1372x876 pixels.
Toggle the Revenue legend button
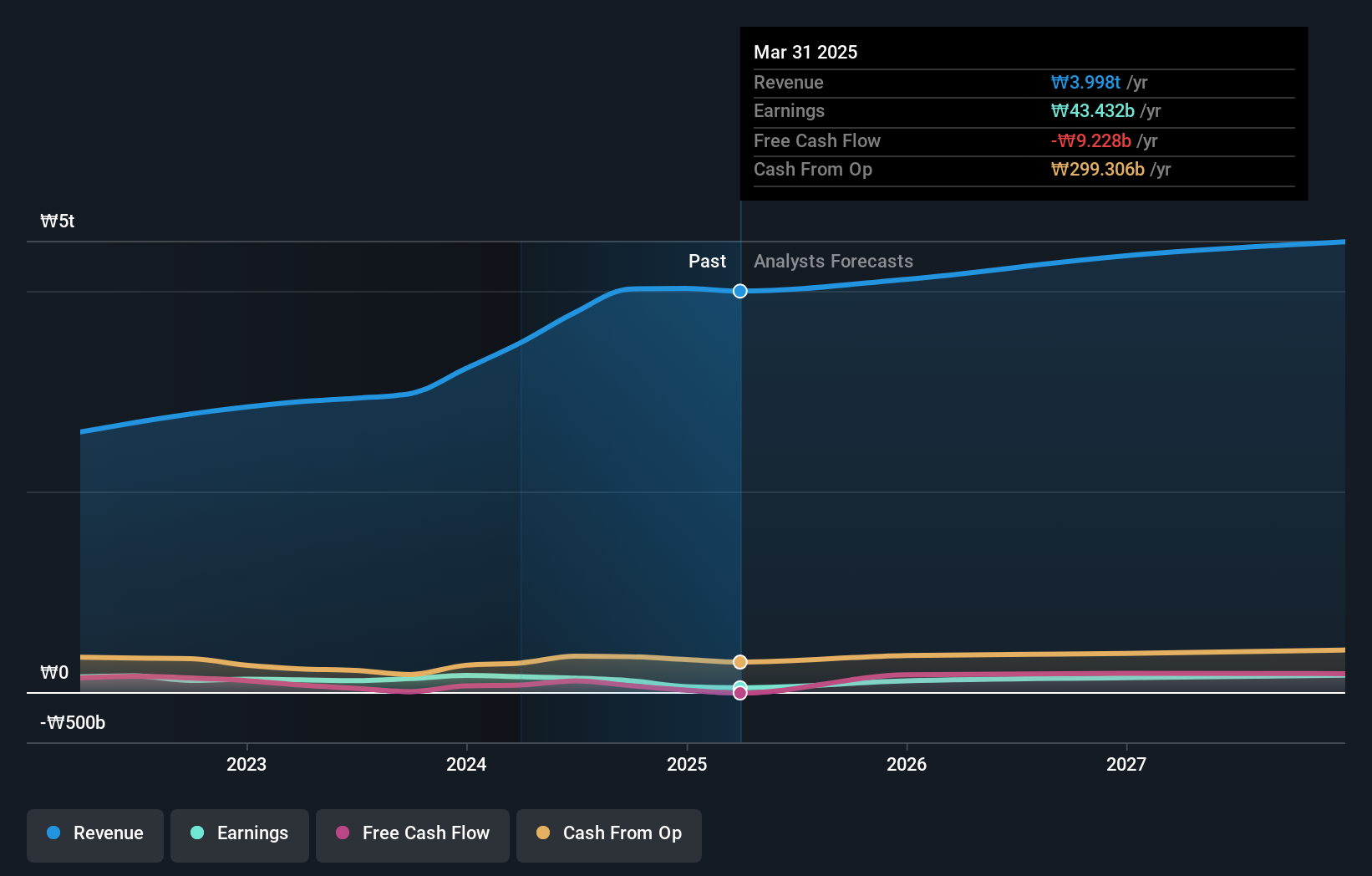pos(95,835)
